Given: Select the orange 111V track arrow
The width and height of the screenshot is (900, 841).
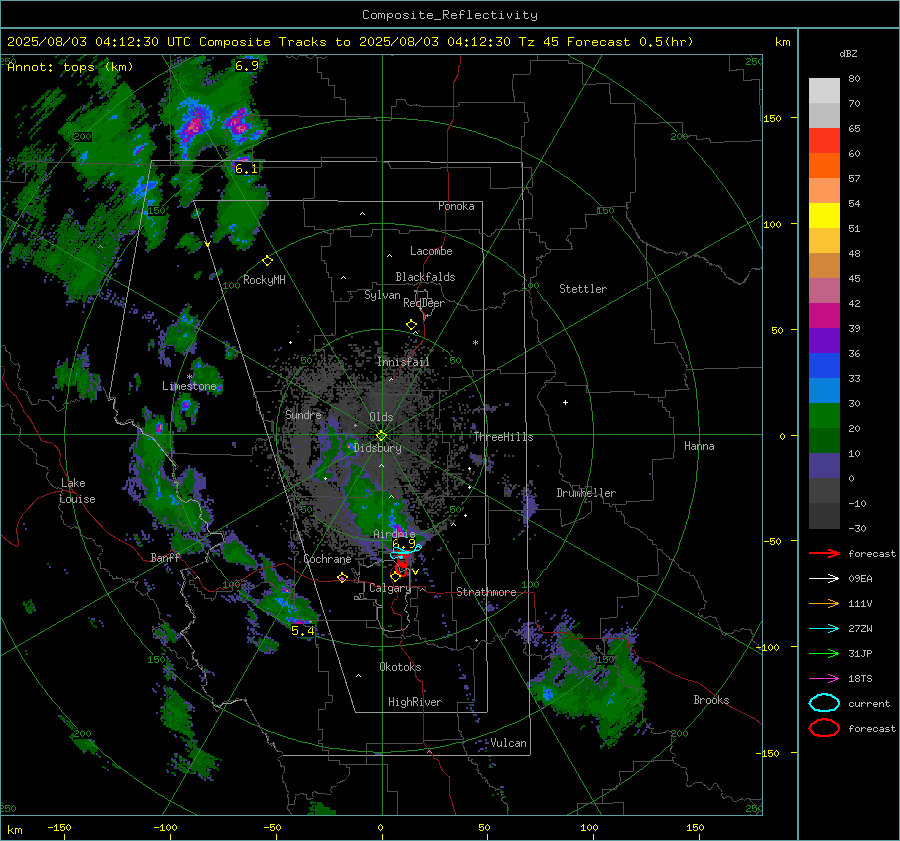Looking at the screenshot, I should (824, 603).
